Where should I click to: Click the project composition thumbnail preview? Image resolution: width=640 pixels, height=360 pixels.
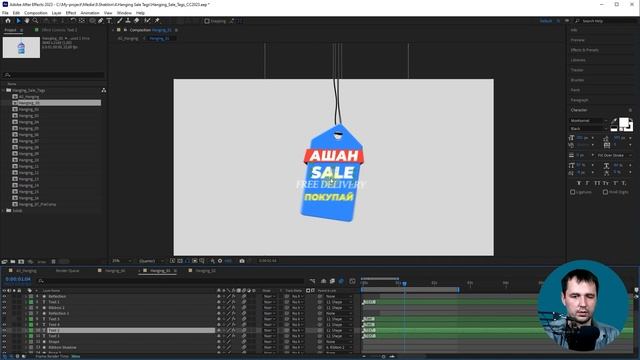(21, 47)
